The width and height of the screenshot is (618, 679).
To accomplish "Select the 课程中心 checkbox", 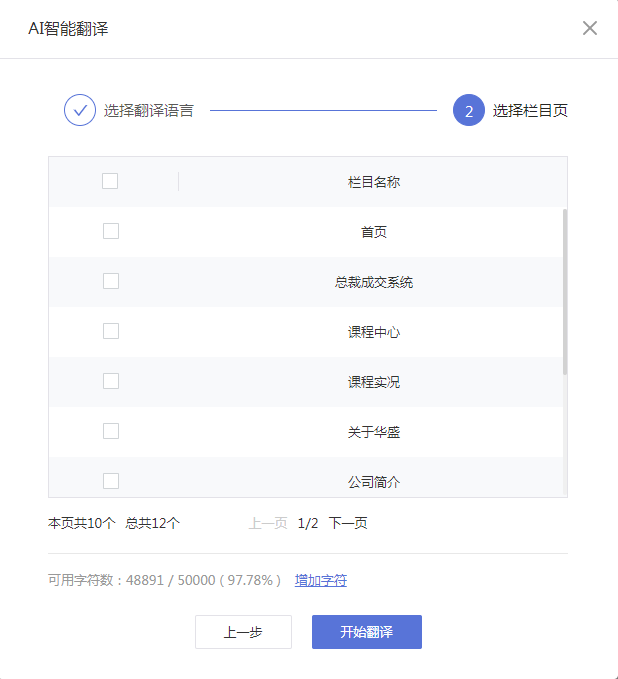I will pos(111,331).
